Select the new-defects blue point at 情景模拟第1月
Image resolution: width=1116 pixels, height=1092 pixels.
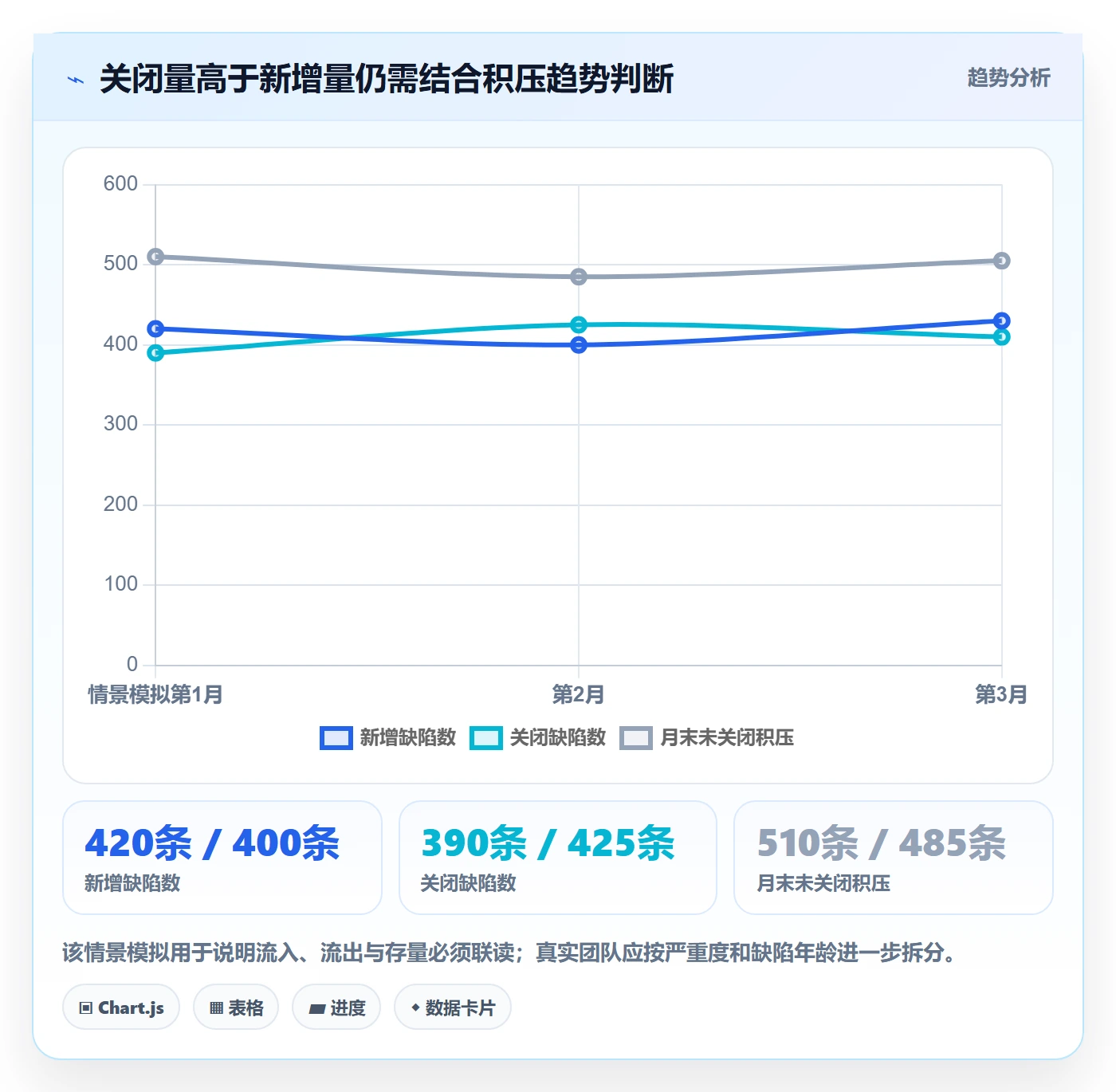156,328
